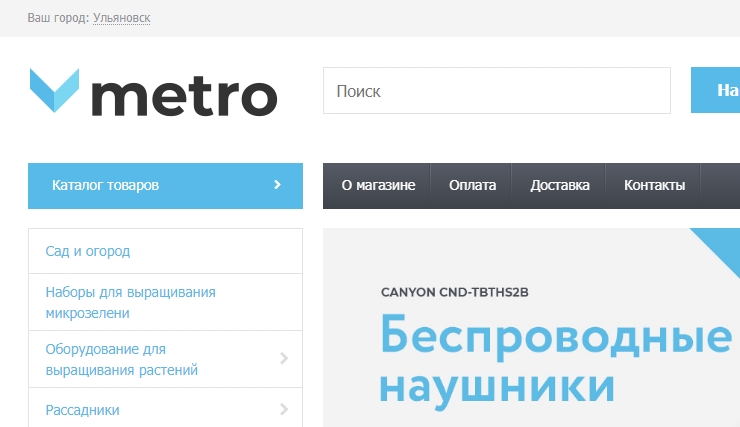Click the arrow icon in Каталог товаров

(x=277, y=185)
